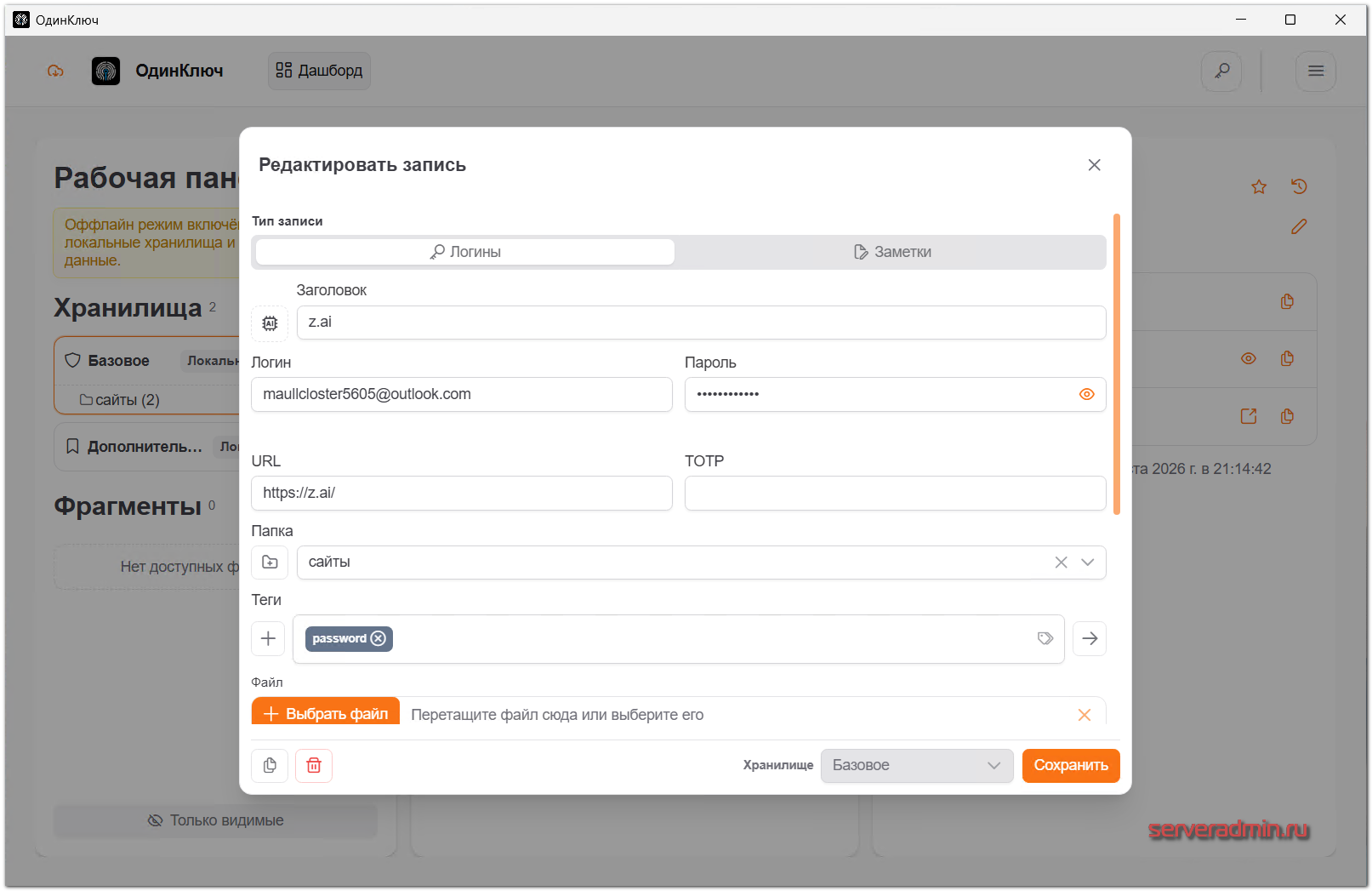Maximize the ОдинКлюч window
This screenshot has width=1372, height=891.
coord(1290,20)
